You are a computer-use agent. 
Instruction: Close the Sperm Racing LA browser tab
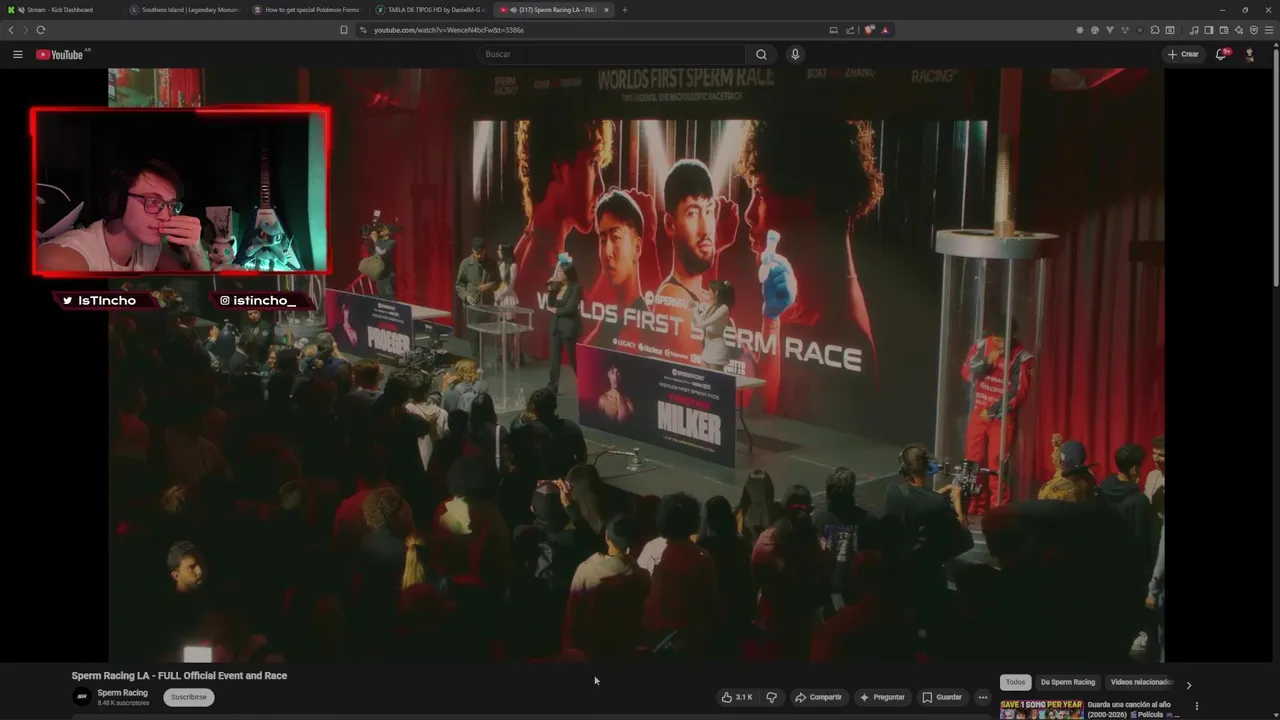606,10
